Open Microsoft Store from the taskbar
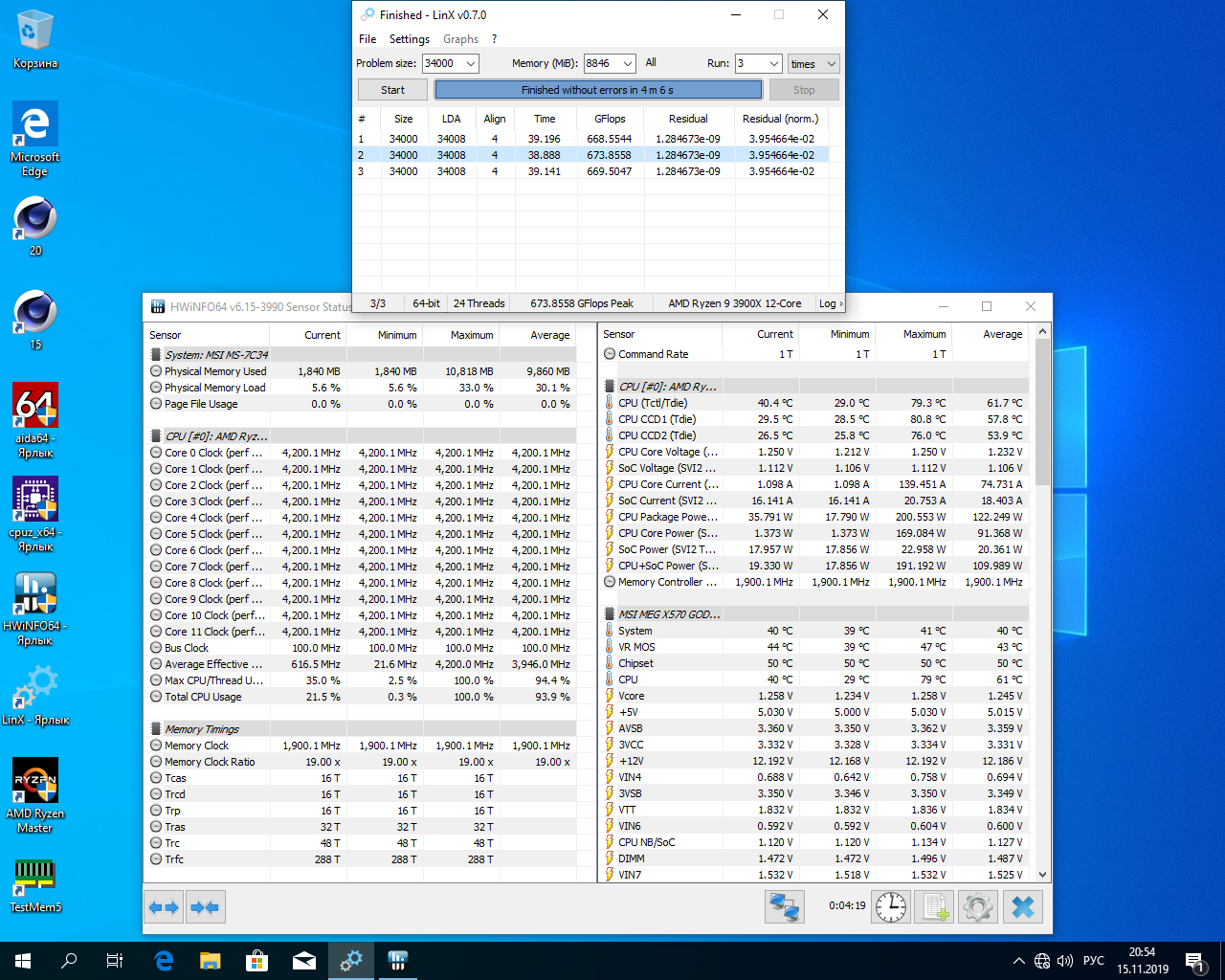This screenshot has height=980, width=1225. [x=256, y=961]
